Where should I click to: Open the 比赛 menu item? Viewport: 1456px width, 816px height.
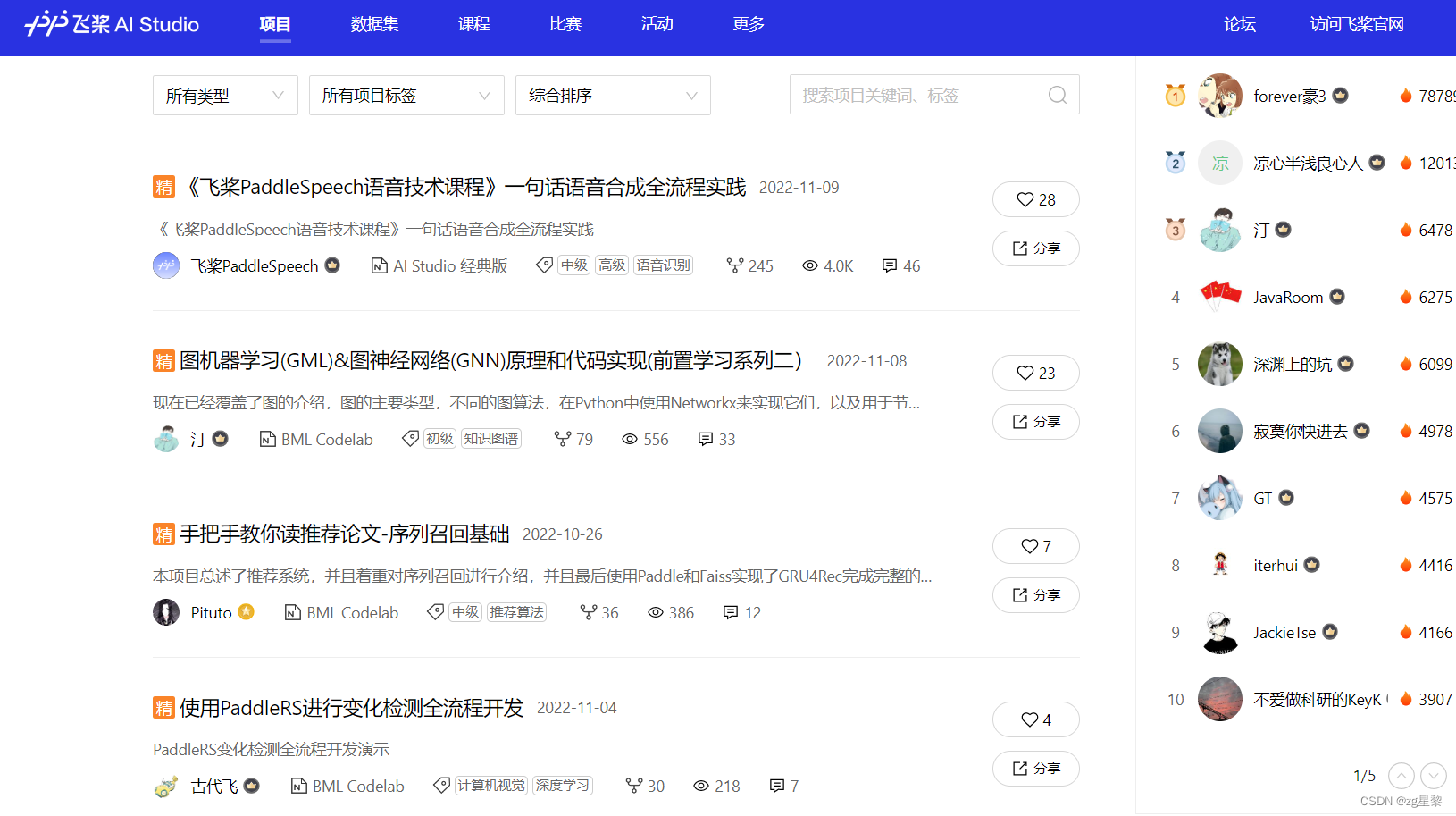point(565,24)
